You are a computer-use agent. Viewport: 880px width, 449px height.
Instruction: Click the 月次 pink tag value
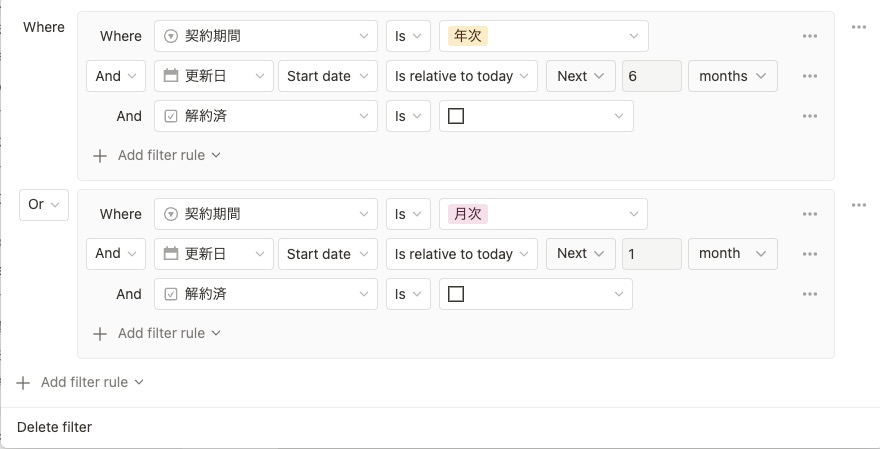tap(468, 214)
